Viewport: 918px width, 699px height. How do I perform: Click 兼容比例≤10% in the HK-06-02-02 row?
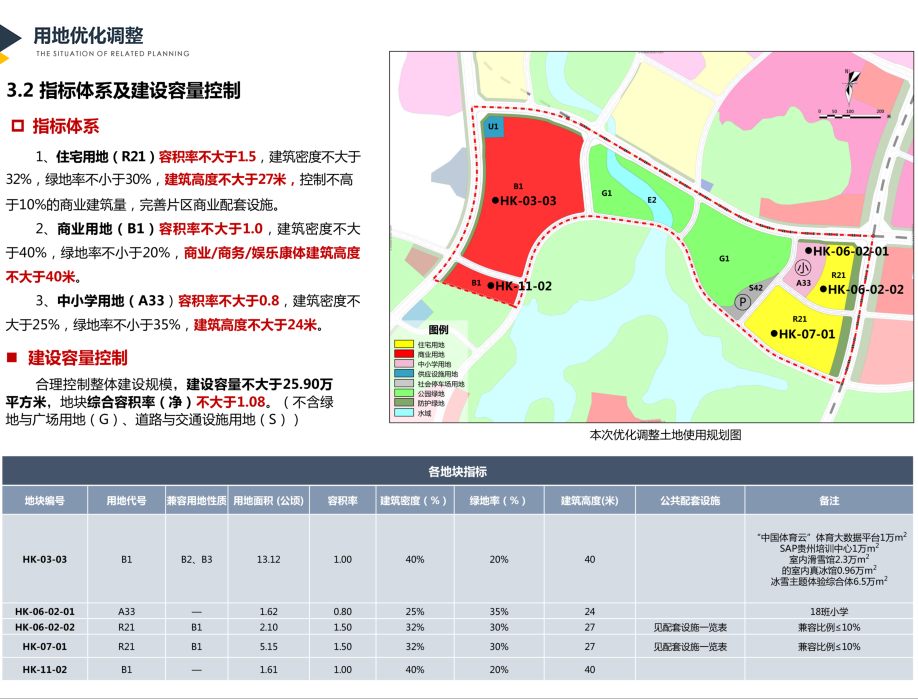[x=829, y=628]
